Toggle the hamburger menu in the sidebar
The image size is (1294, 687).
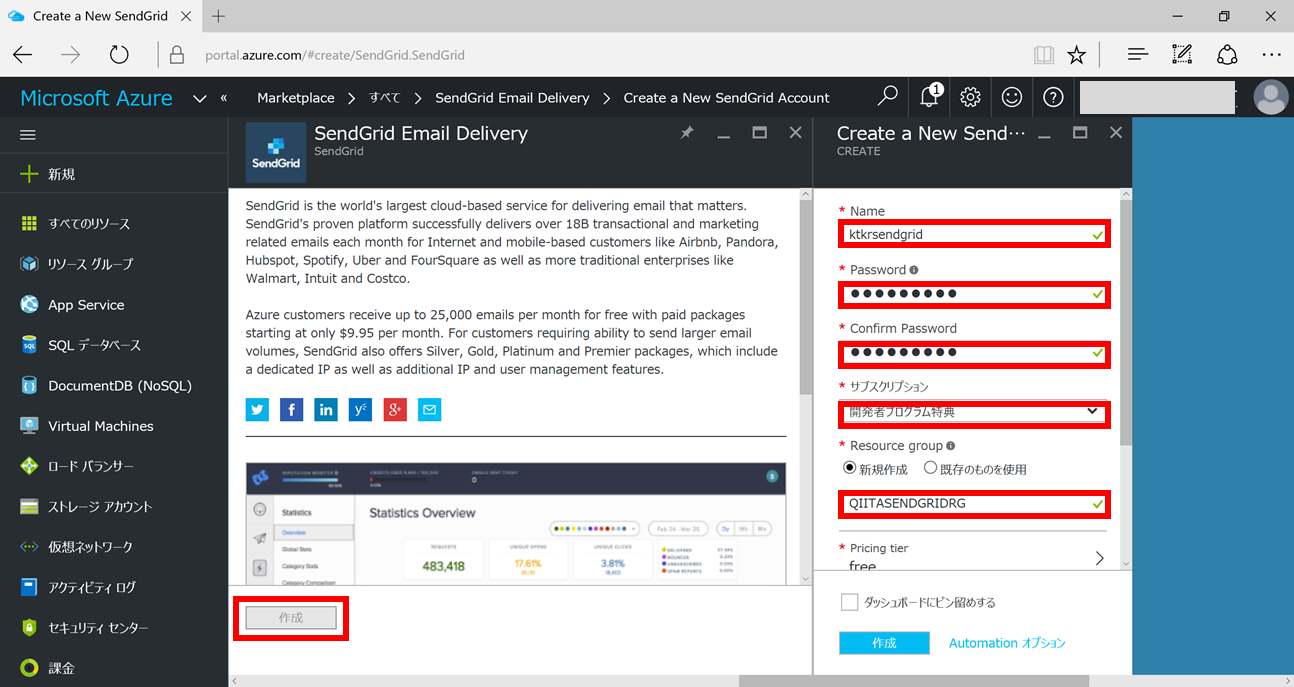click(28, 134)
